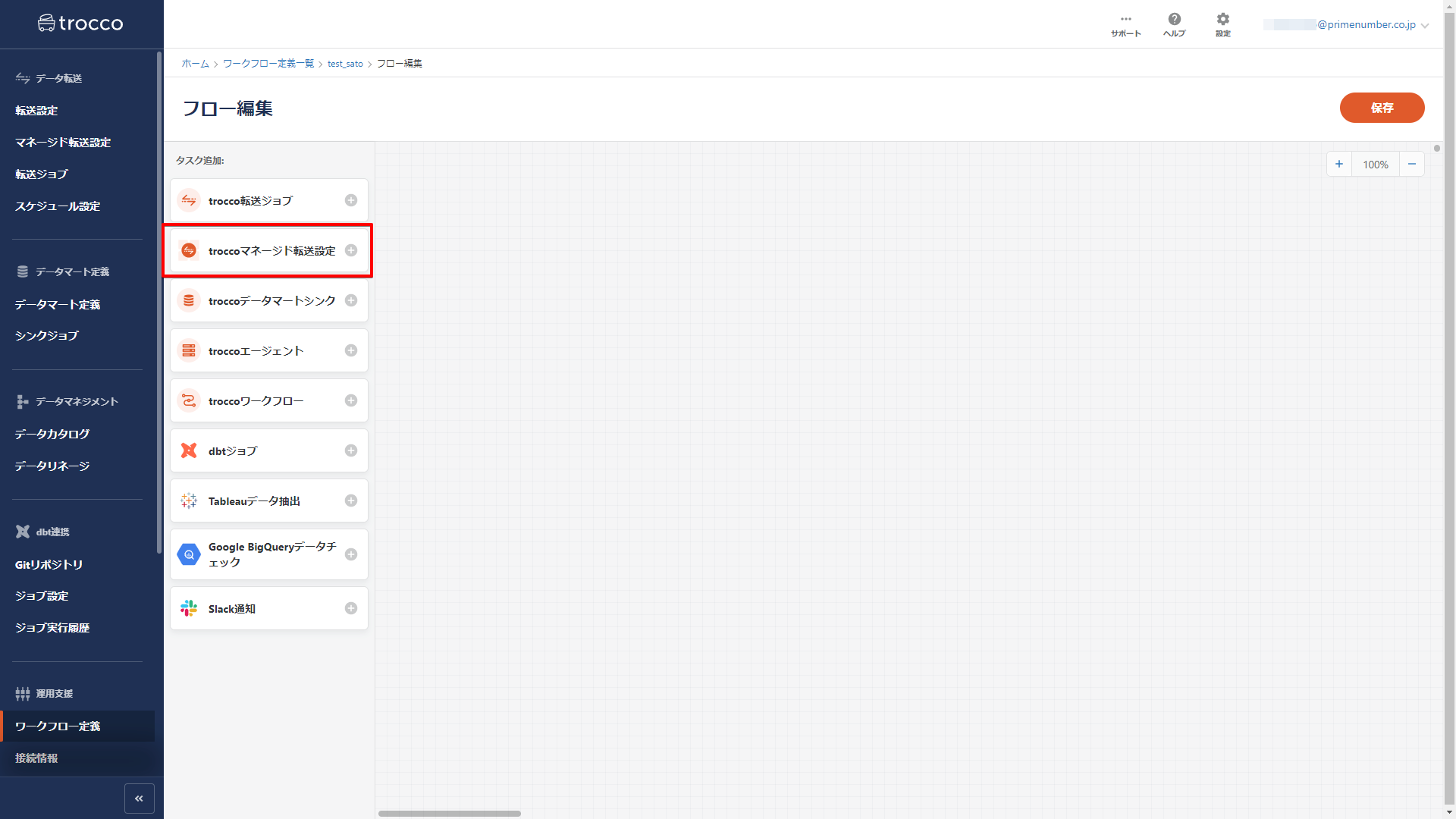Select troccoデータマートシンク task label
Image resolution: width=1456 pixels, height=819 pixels.
(271, 301)
